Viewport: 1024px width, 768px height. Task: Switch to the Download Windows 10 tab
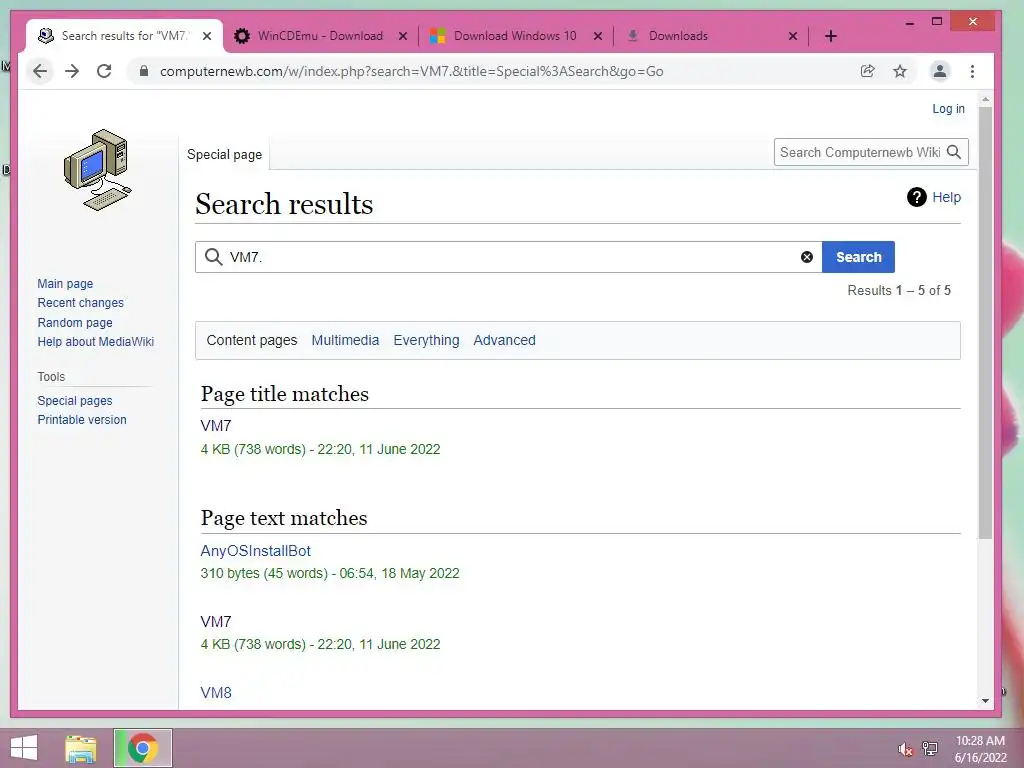pos(515,36)
